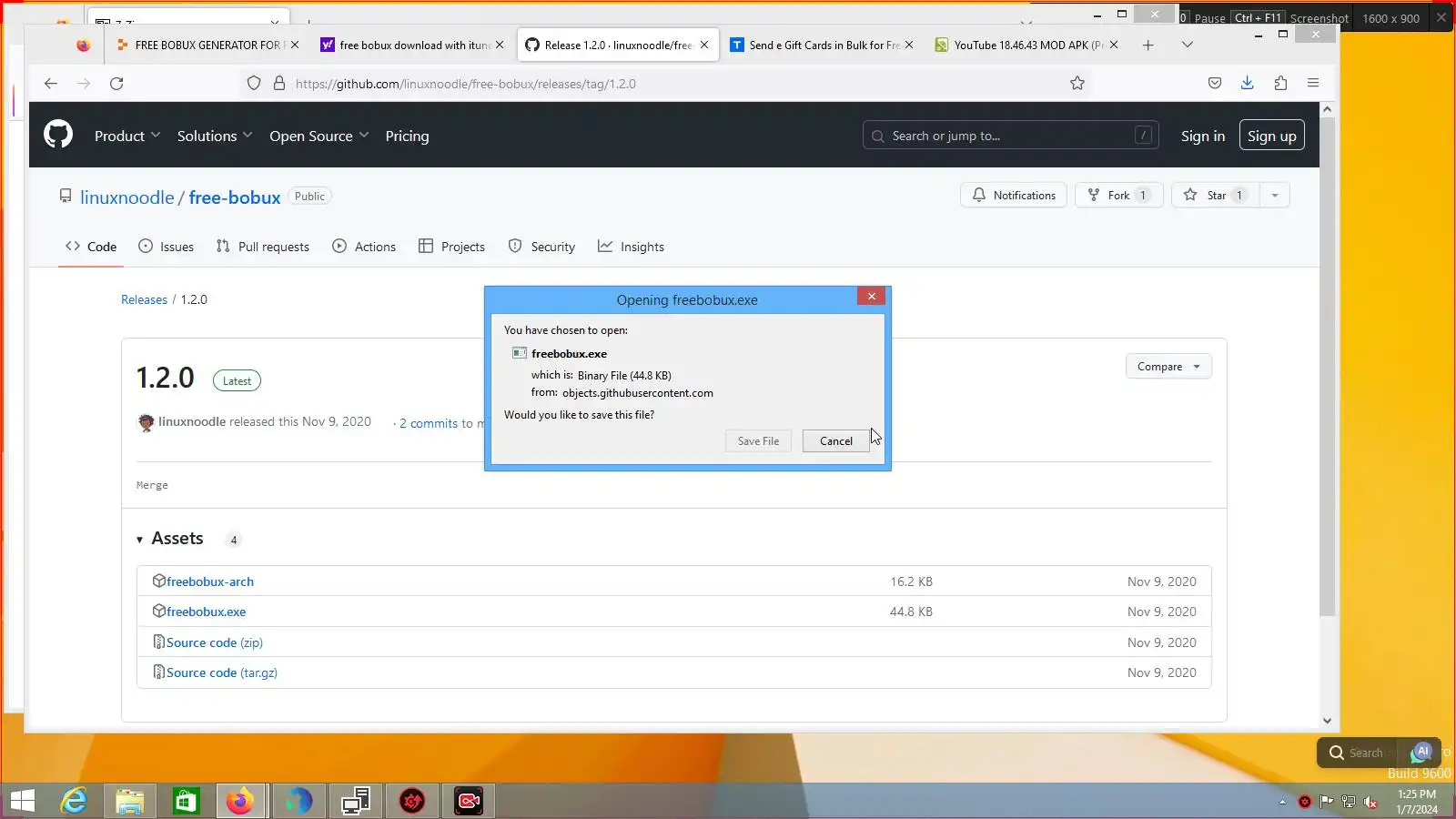Image resolution: width=1456 pixels, height=819 pixels.
Task: Click the Firefox taskbar icon
Action: tap(240, 801)
